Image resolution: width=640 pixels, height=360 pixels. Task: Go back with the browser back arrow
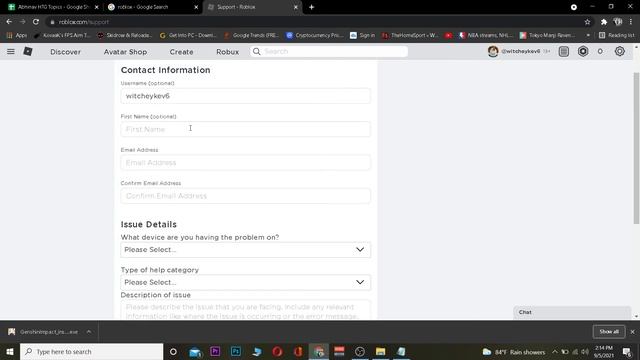9,22
